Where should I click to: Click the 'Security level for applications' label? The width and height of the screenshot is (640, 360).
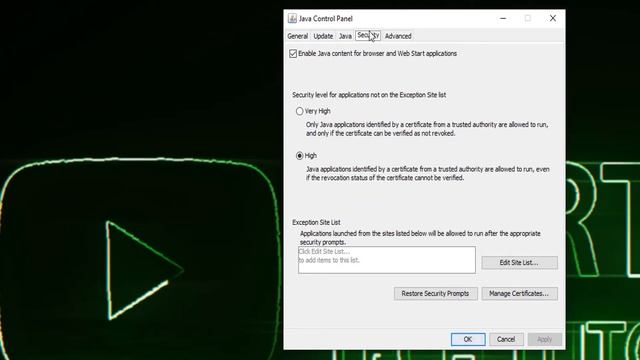pyautogui.click(x=369, y=95)
